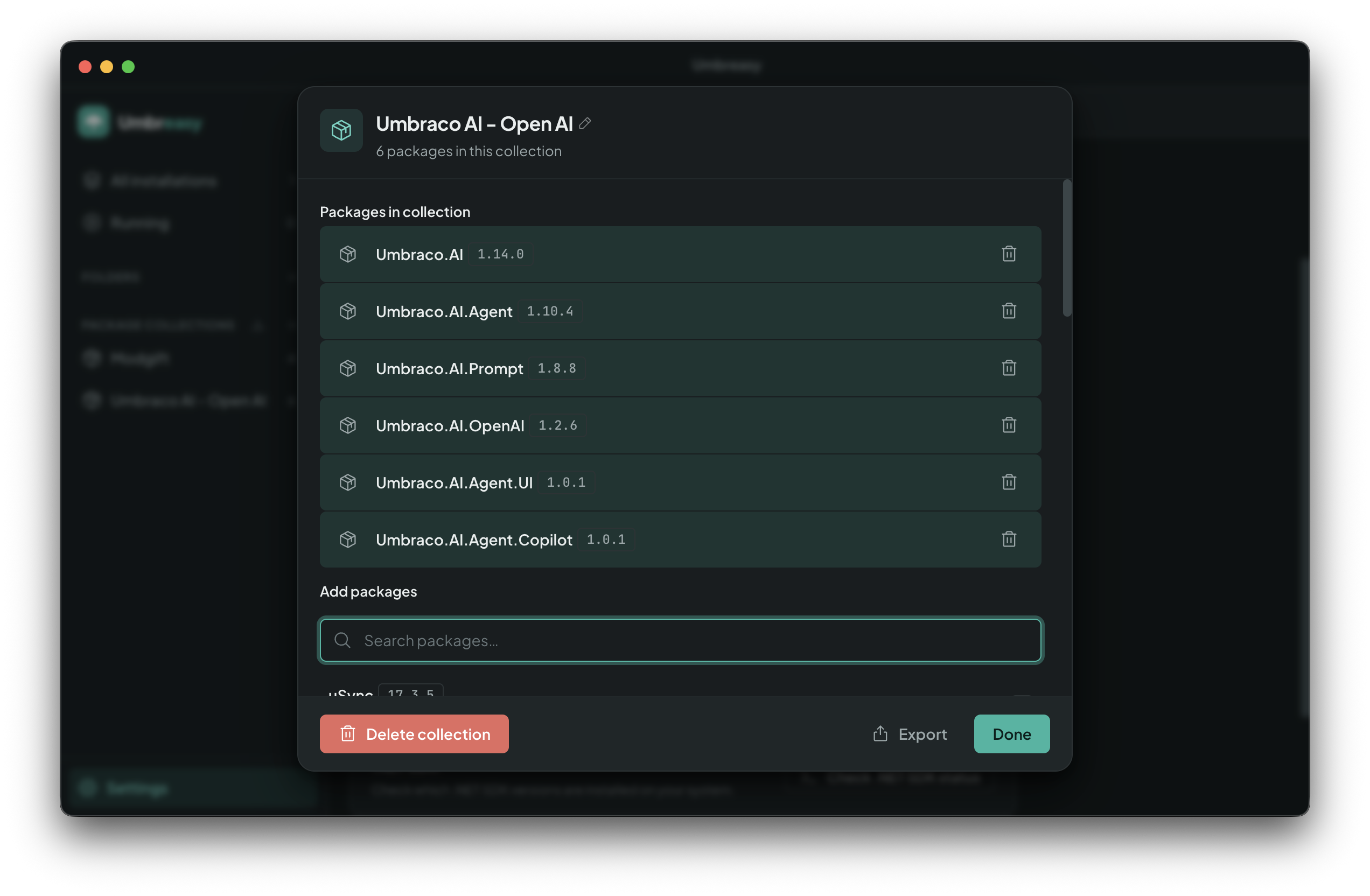Focus the Search packages input field
Screen dimensions: 1370x896
tap(680, 640)
